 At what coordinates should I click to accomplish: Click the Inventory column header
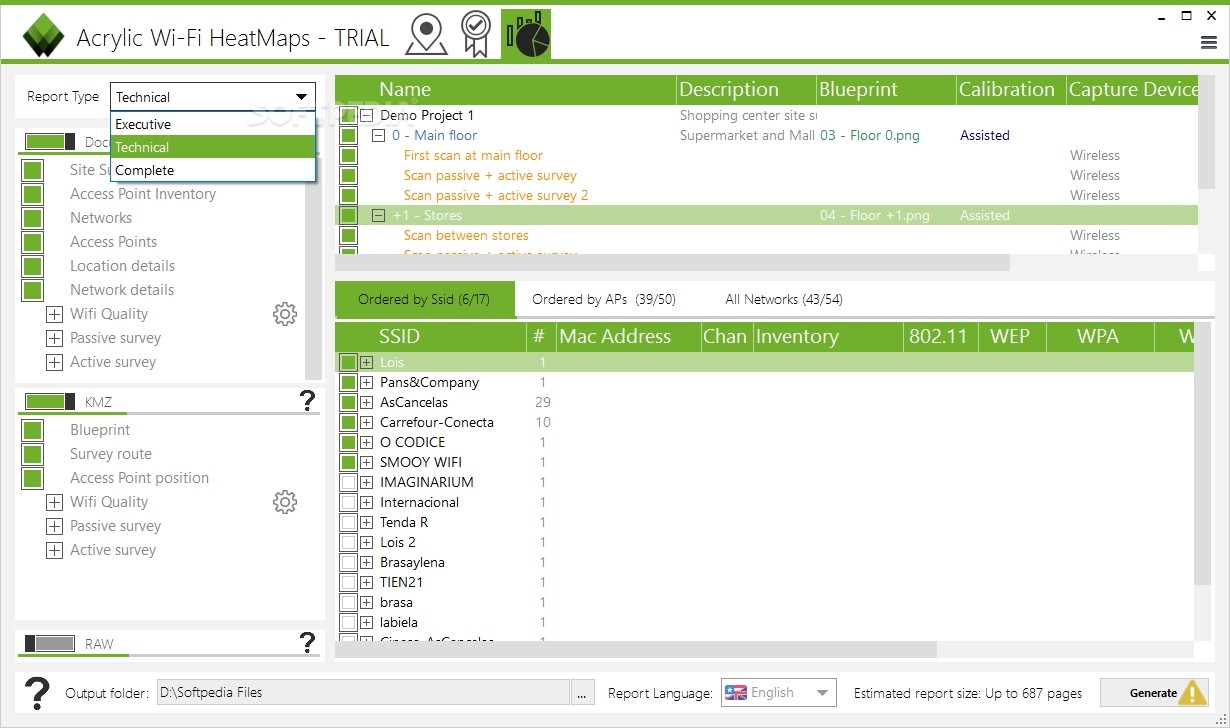828,336
